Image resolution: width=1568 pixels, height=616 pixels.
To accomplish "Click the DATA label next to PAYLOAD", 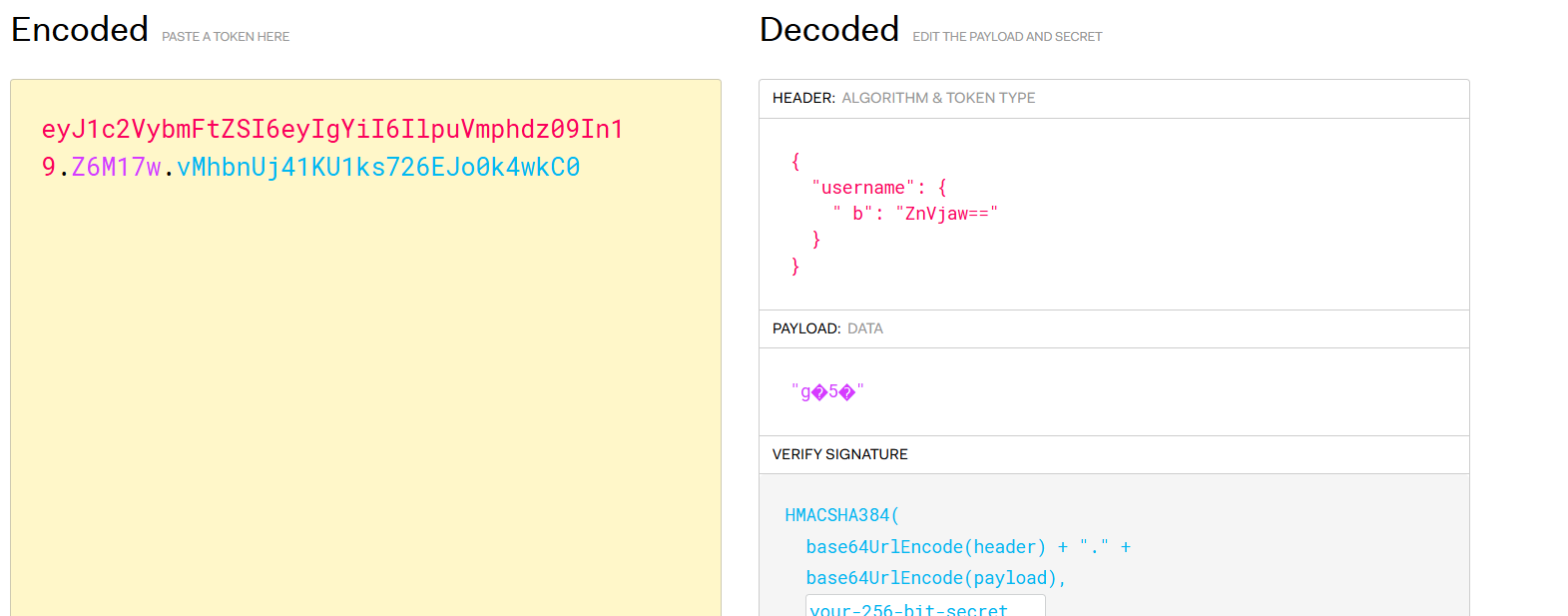I will 865,328.
